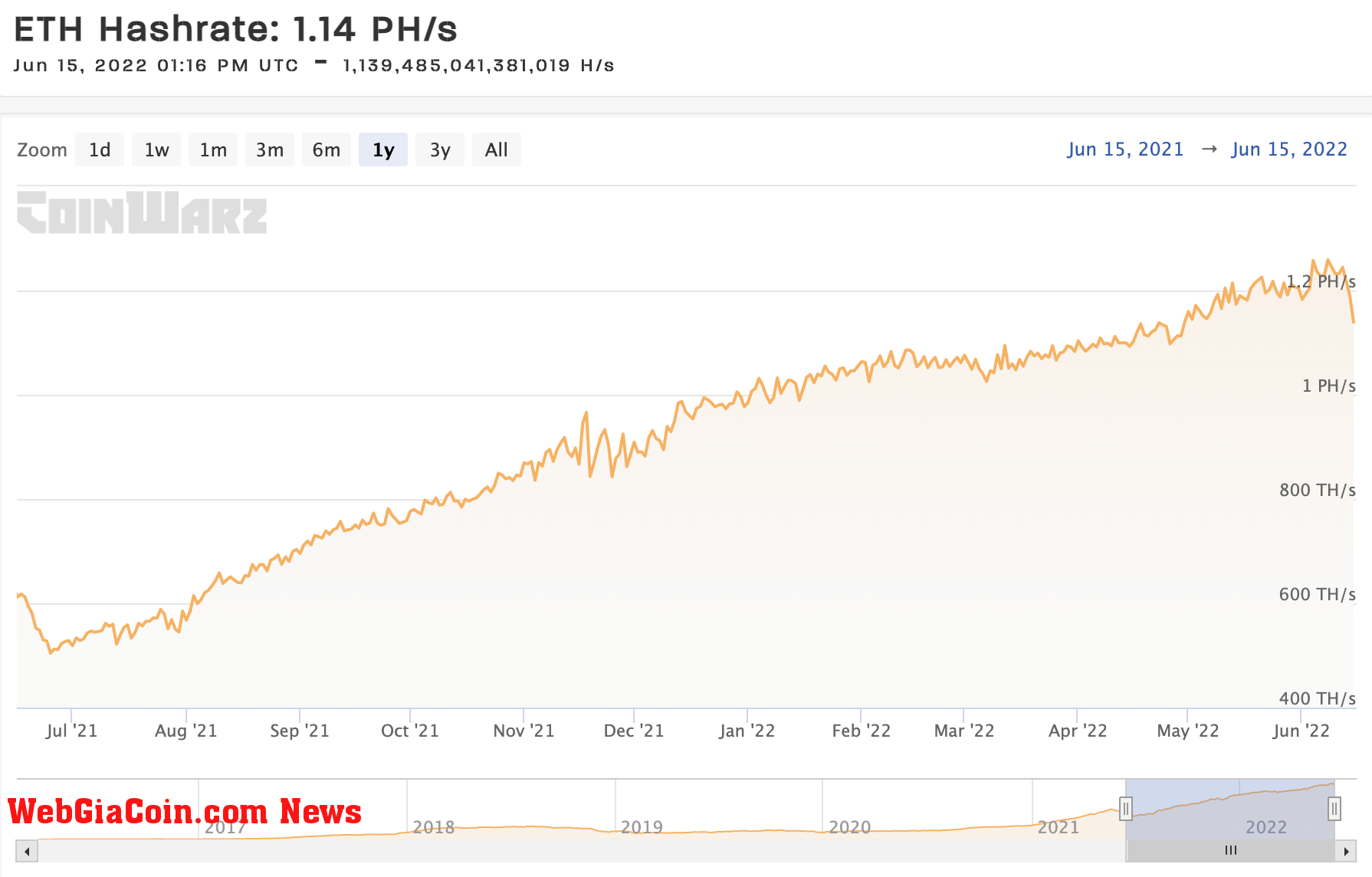1372x877 pixels.
Task: Click the May '22 axis label
Action: pos(1188,731)
